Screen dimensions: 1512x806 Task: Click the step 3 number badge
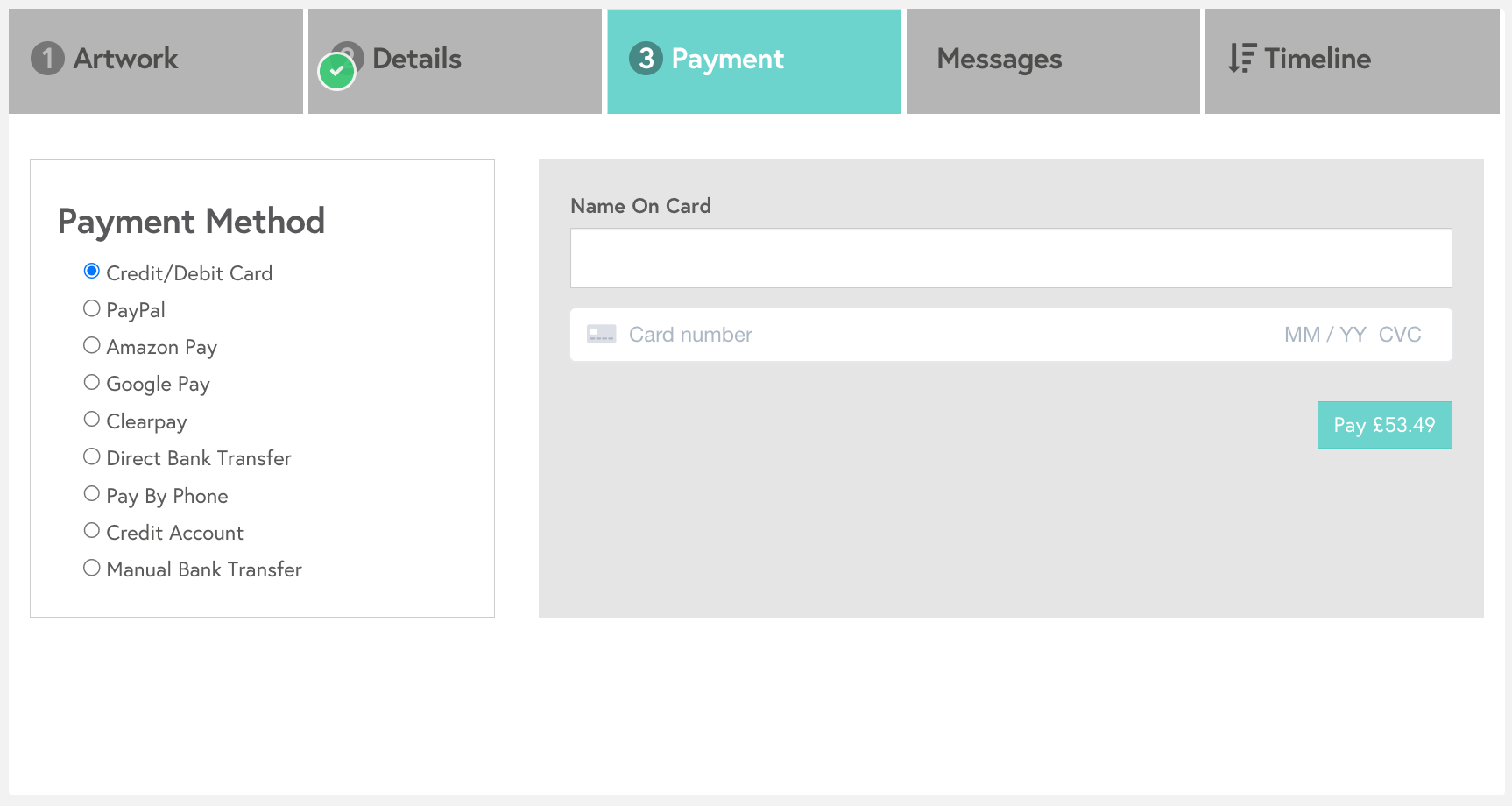tap(646, 59)
